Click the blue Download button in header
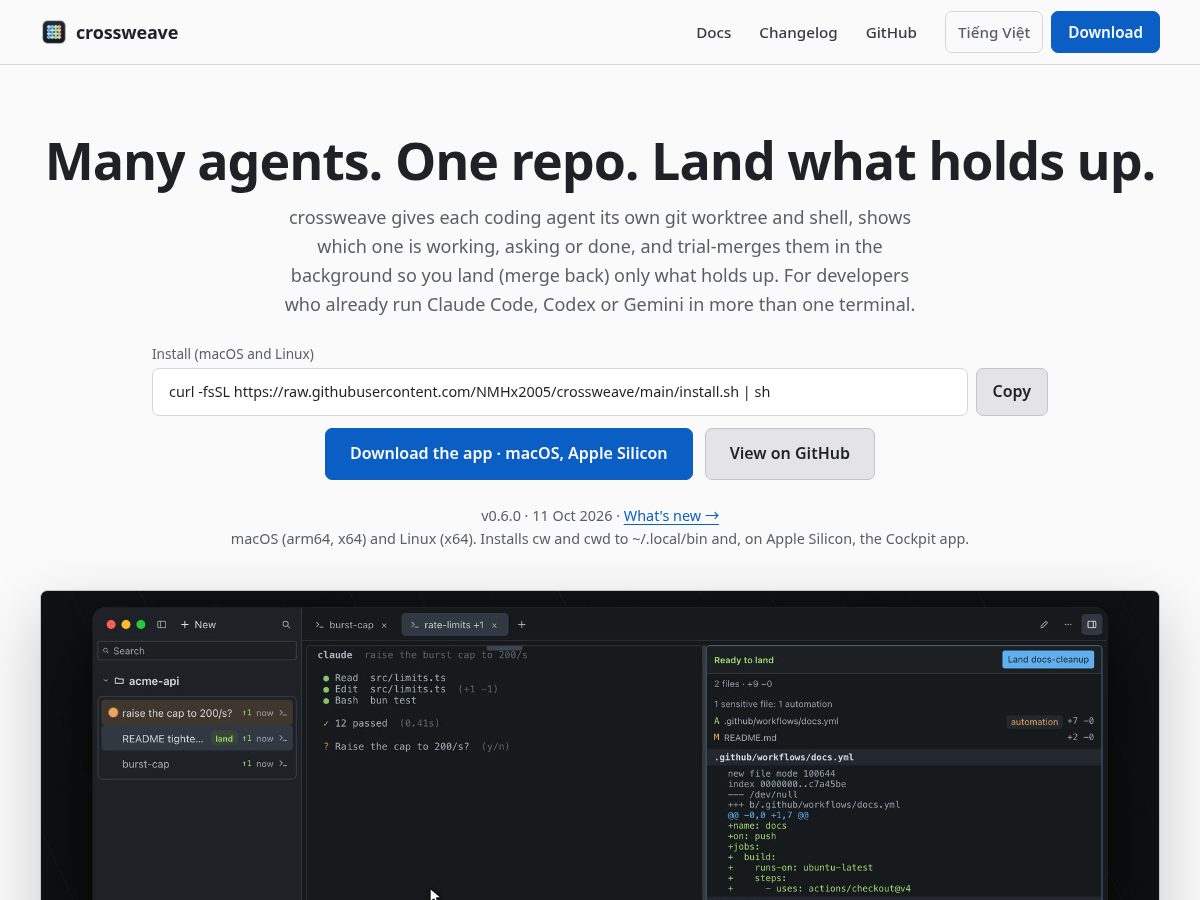This screenshot has height=900, width=1200. 1105,32
